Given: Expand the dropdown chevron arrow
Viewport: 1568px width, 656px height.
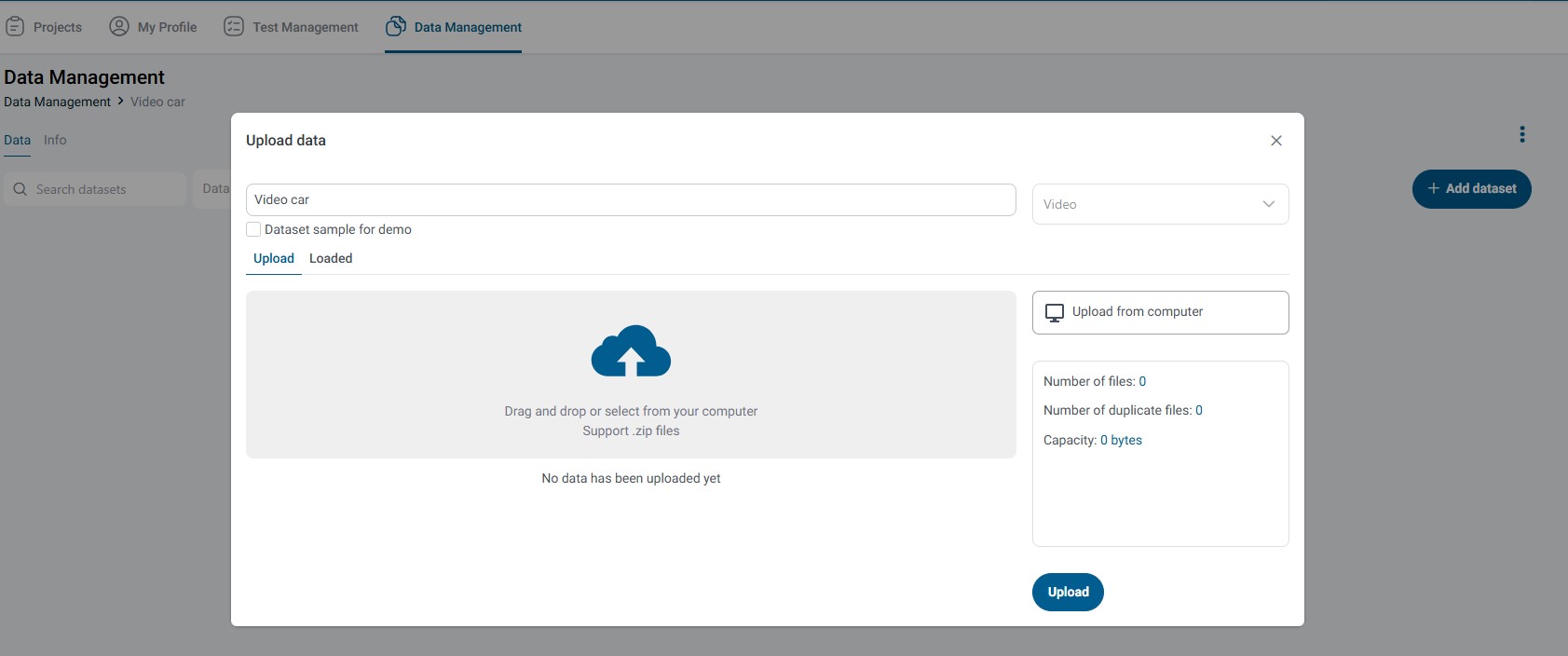Looking at the screenshot, I should point(1268,204).
